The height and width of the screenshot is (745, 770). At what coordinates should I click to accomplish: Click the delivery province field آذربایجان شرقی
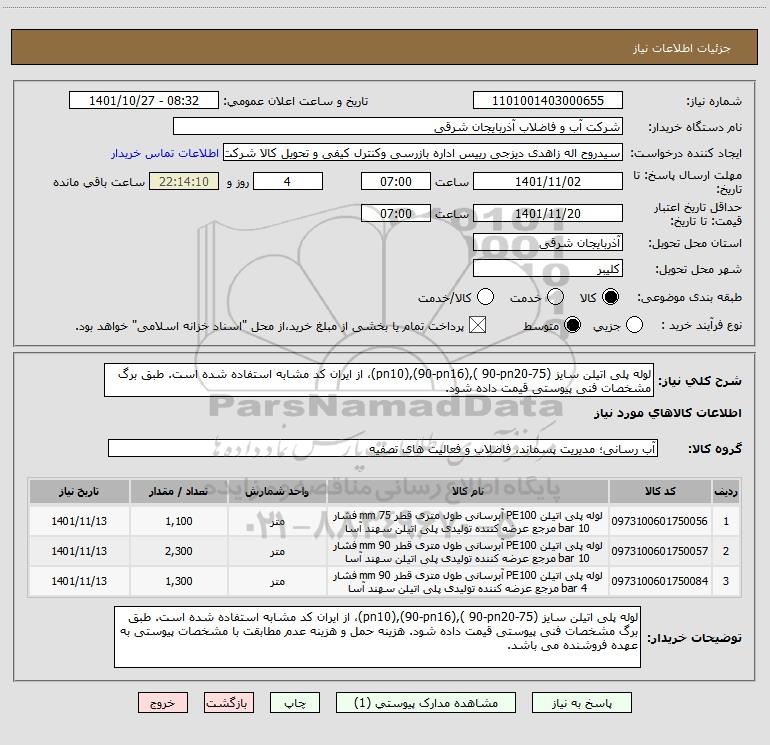click(548, 243)
